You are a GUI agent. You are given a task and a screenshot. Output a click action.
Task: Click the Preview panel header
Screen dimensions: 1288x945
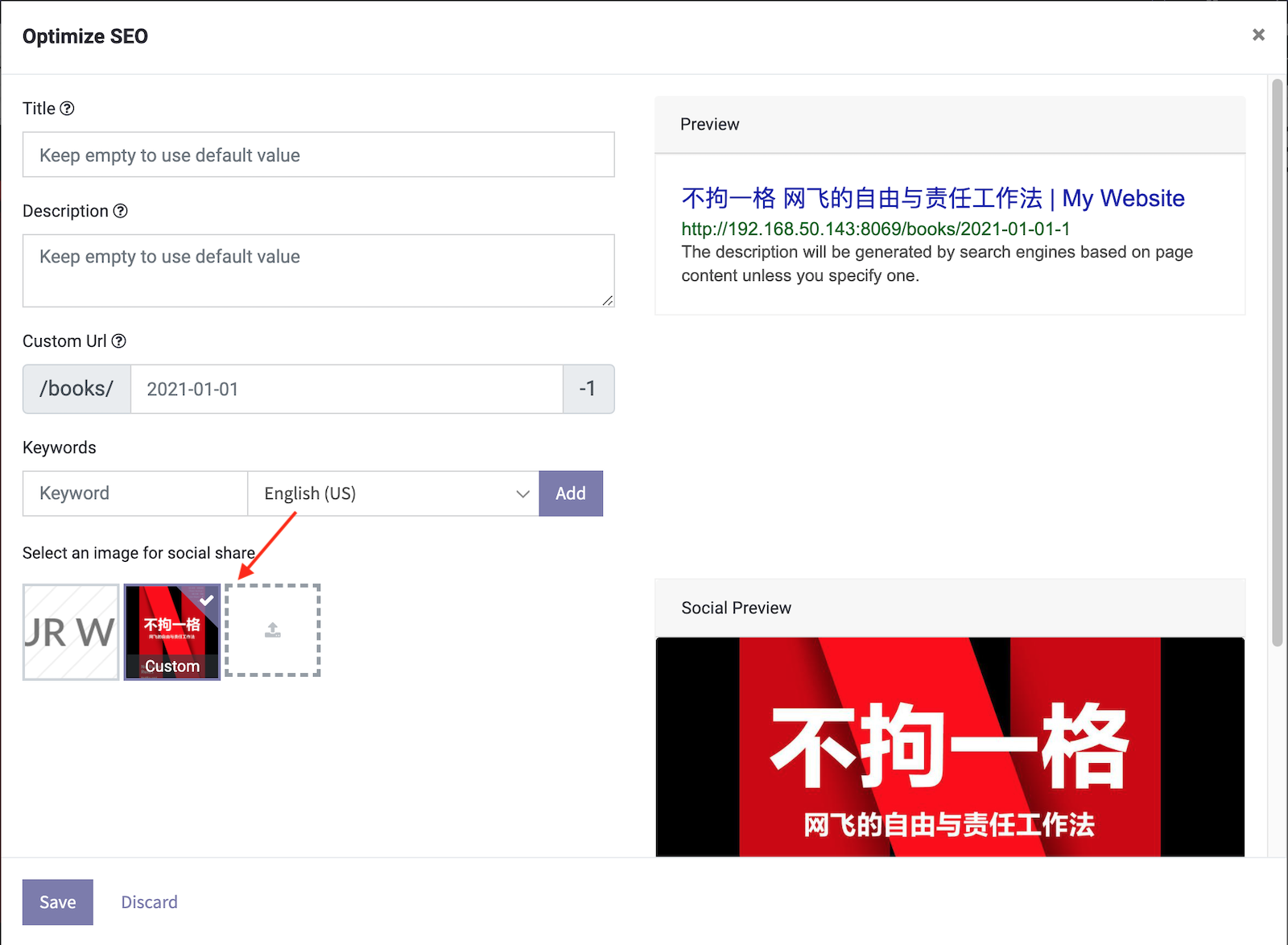pos(950,125)
